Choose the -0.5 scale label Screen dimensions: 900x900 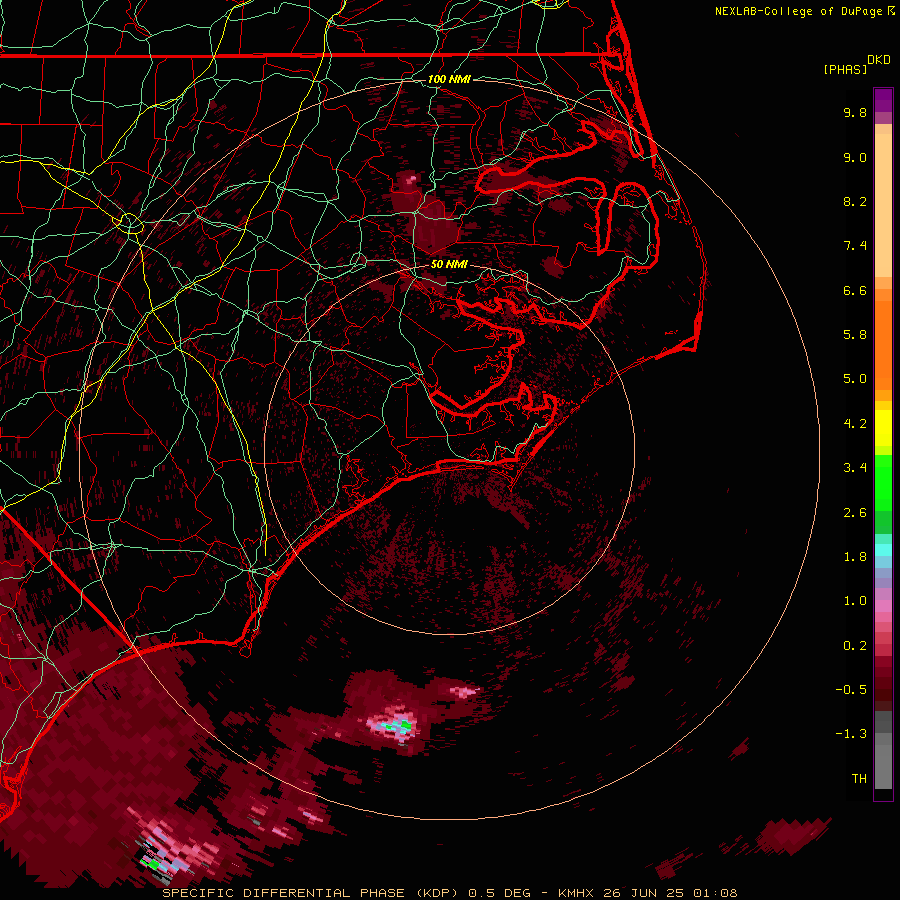(851, 690)
